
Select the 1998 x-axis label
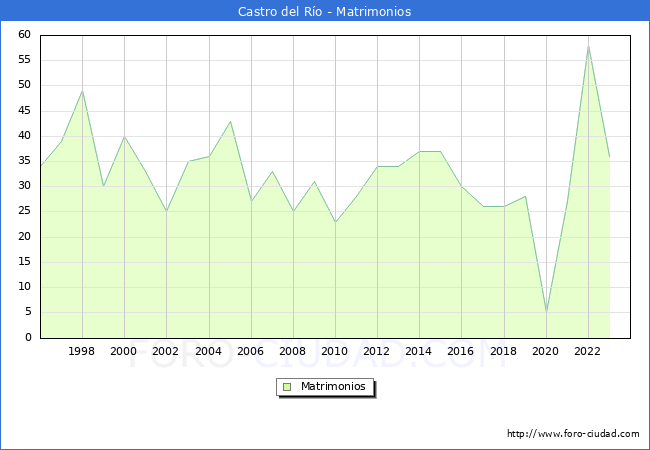pyautogui.click(x=82, y=351)
